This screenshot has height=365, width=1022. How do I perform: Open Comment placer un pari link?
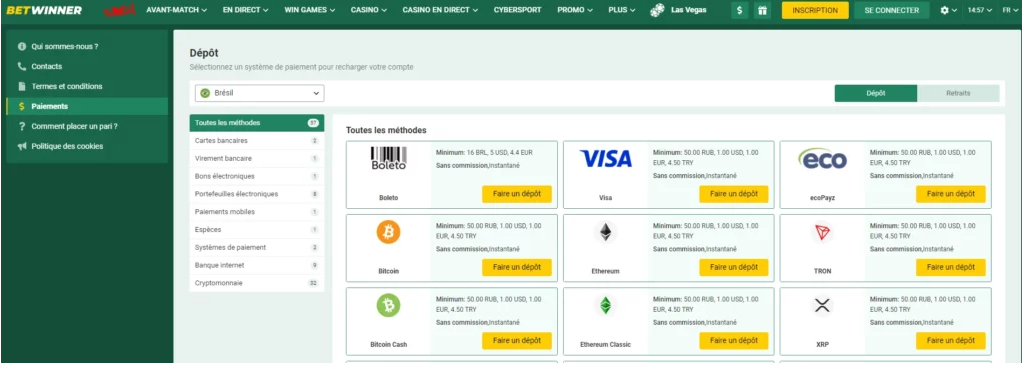point(75,126)
